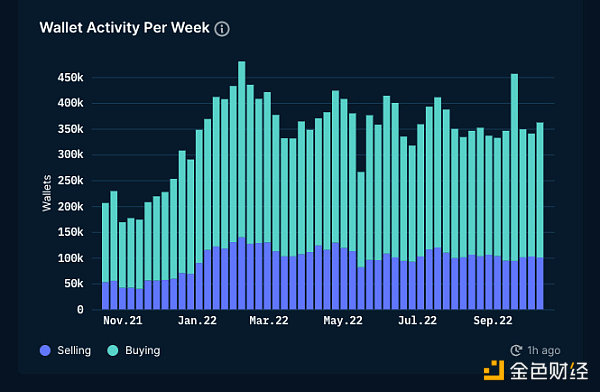The height and width of the screenshot is (392, 600).
Task: Click the first bar on the chart's left
Action: pyautogui.click(x=105, y=256)
